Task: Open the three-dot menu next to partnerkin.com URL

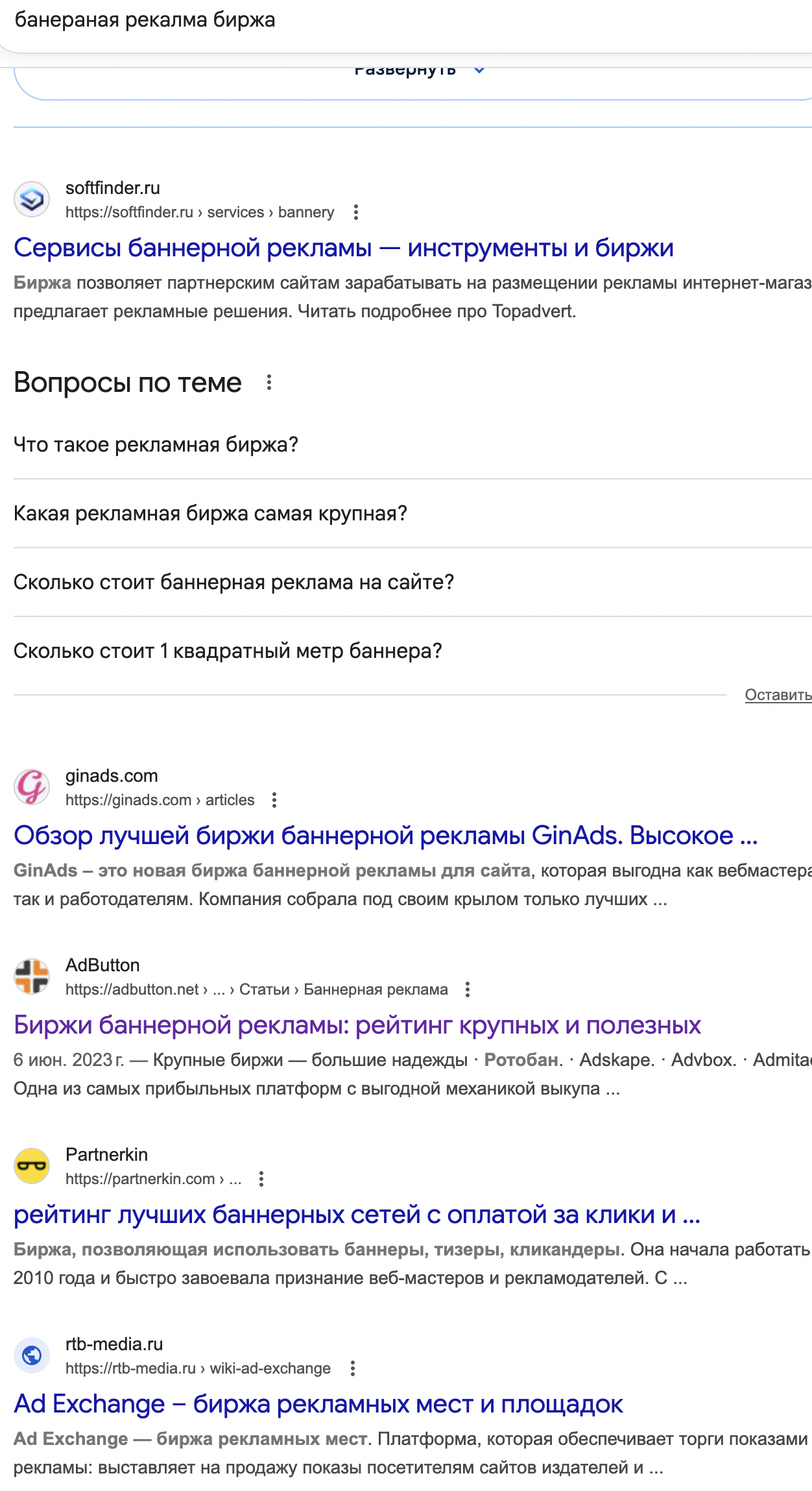Action: (x=261, y=1179)
